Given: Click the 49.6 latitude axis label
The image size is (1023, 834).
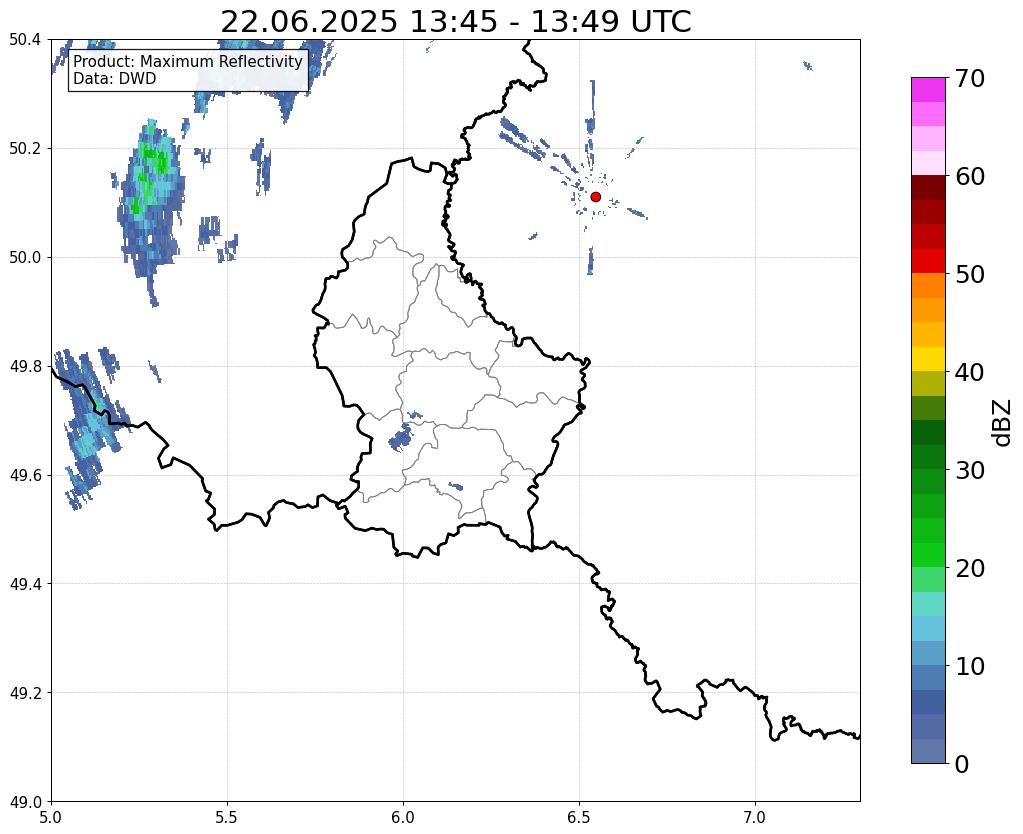Looking at the screenshot, I should point(25,476).
